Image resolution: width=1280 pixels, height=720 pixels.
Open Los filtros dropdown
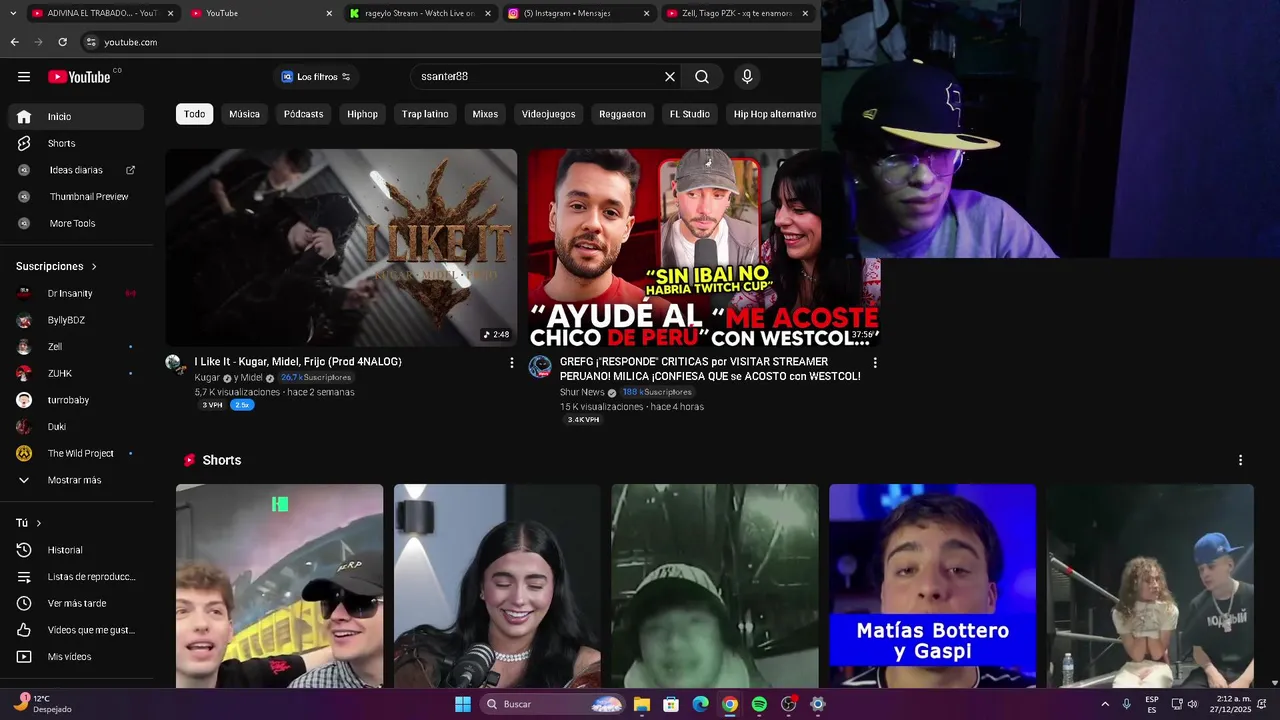click(x=316, y=77)
